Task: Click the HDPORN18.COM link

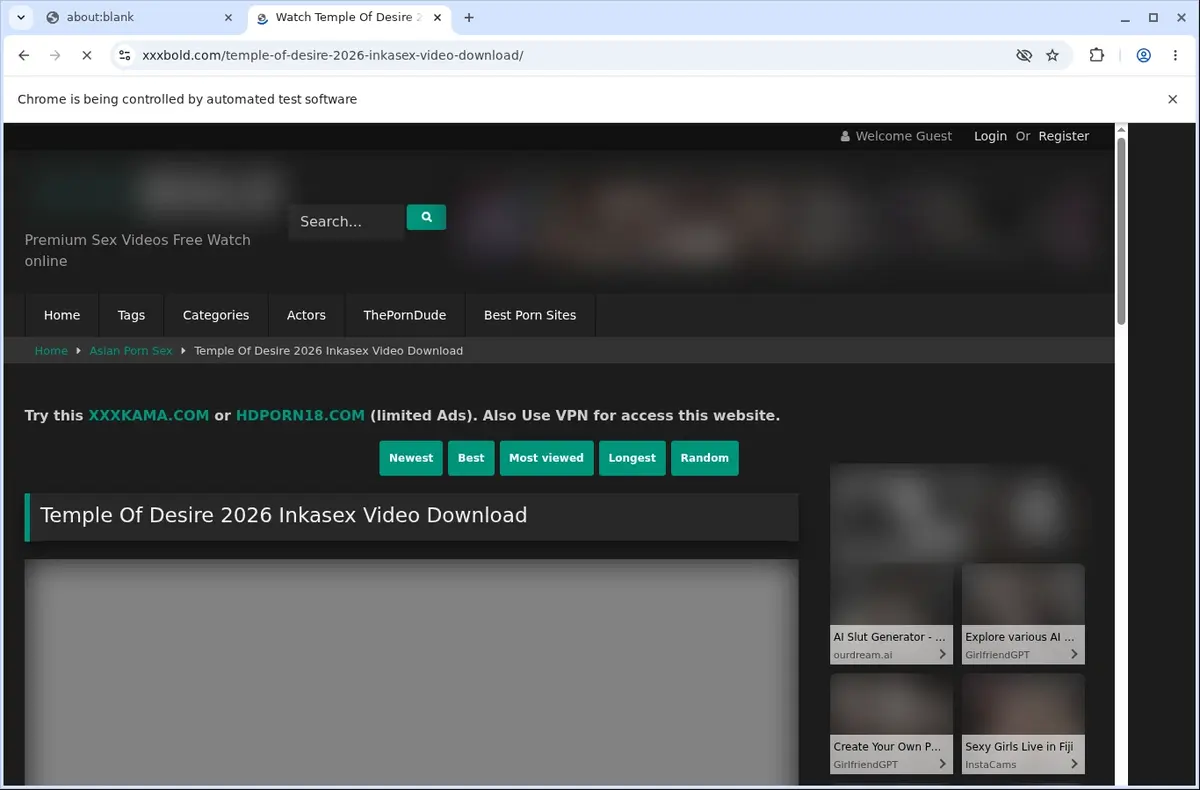Action: click(300, 416)
